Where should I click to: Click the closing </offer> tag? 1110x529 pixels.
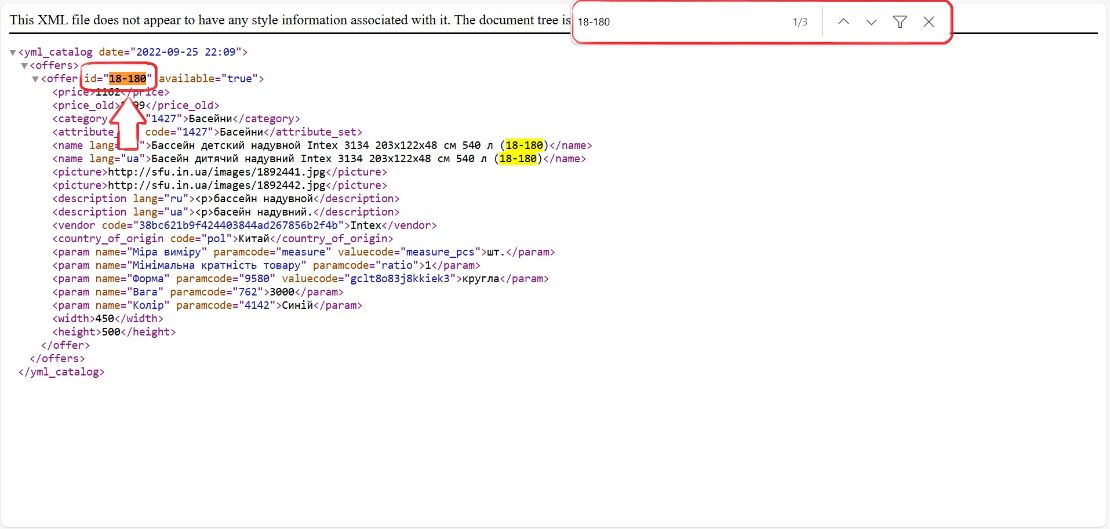click(x=65, y=345)
